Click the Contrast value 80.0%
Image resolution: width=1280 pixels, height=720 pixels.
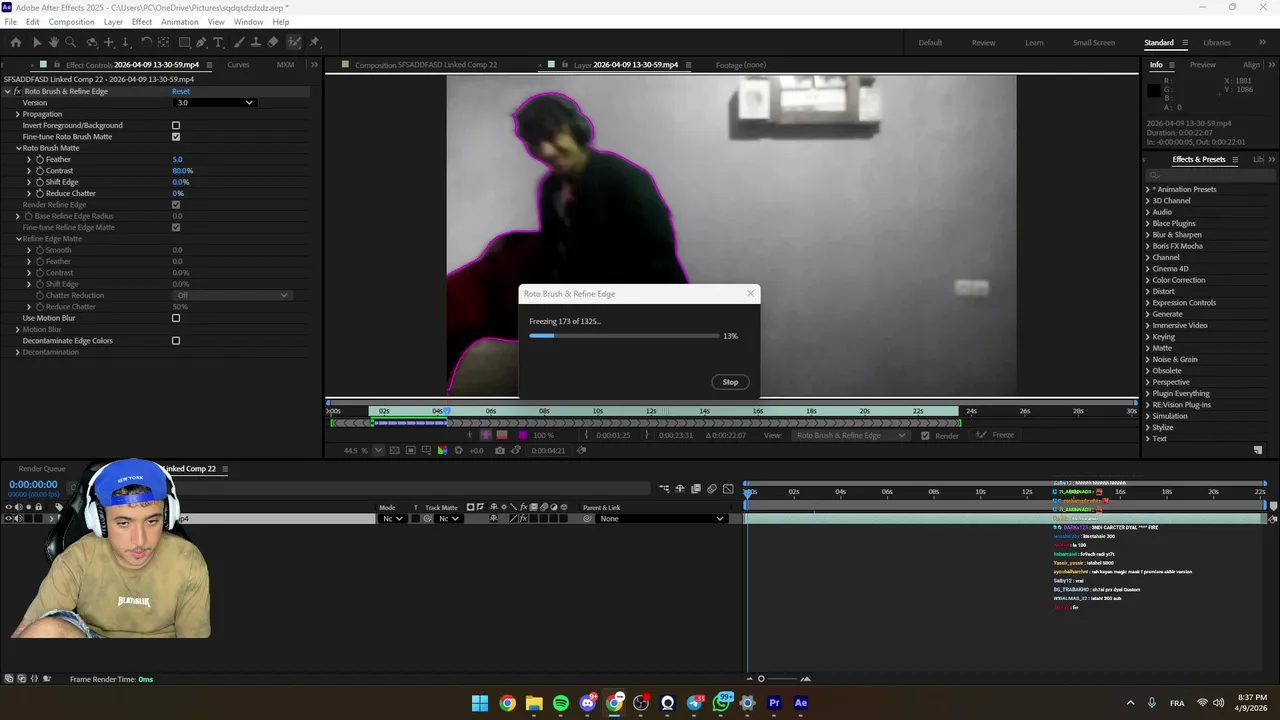182,171
